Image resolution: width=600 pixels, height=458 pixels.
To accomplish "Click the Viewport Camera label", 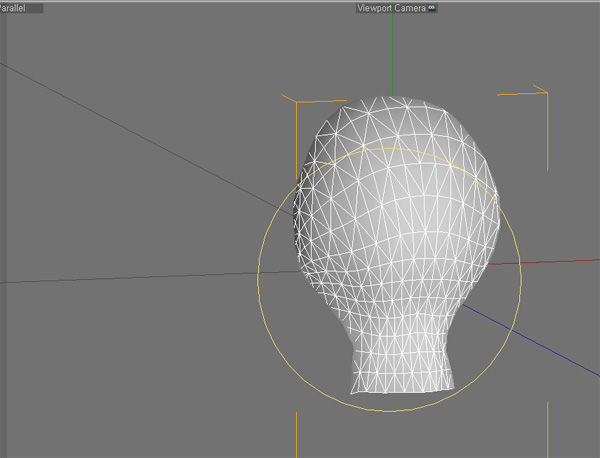I will pyautogui.click(x=391, y=8).
